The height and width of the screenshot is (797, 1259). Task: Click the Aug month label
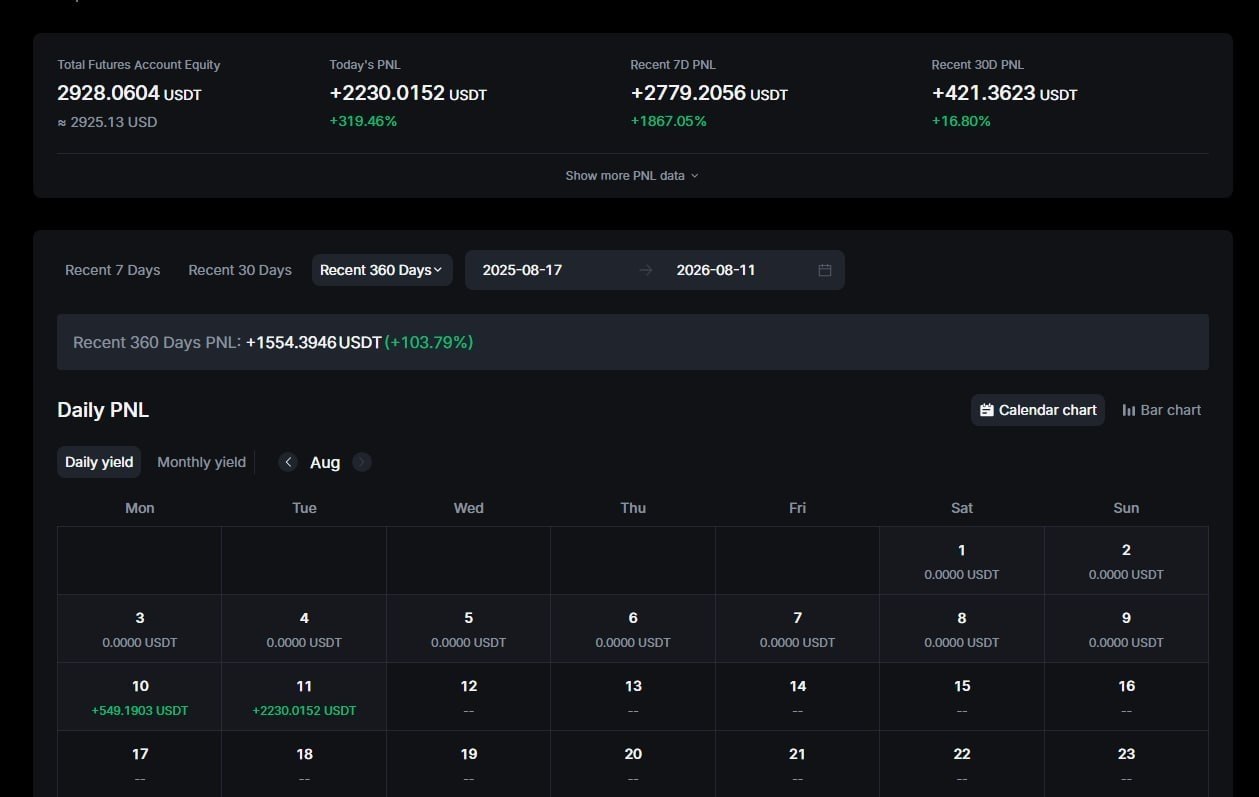(x=325, y=462)
